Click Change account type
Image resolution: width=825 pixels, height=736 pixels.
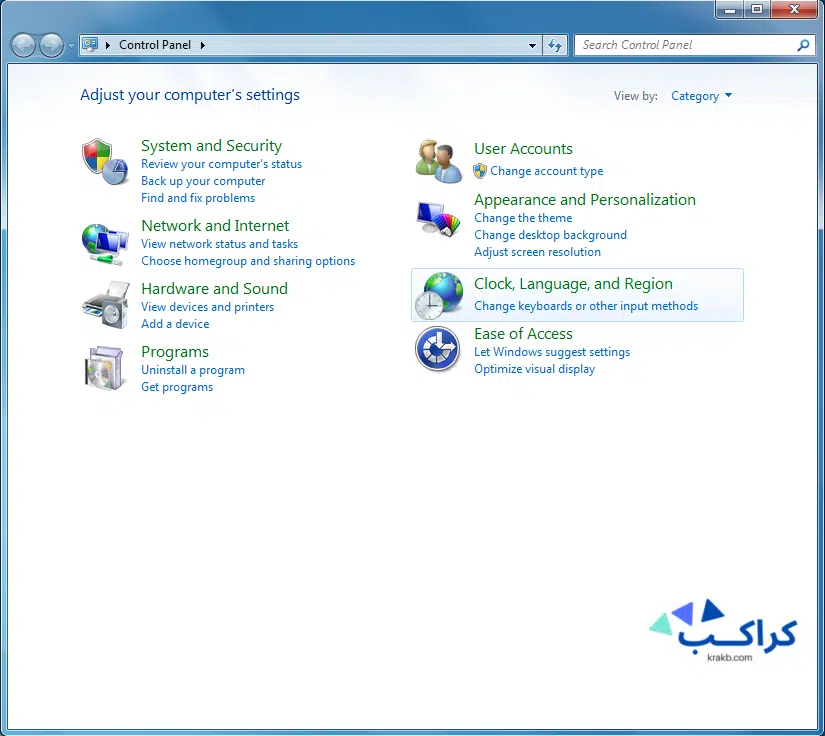[547, 171]
